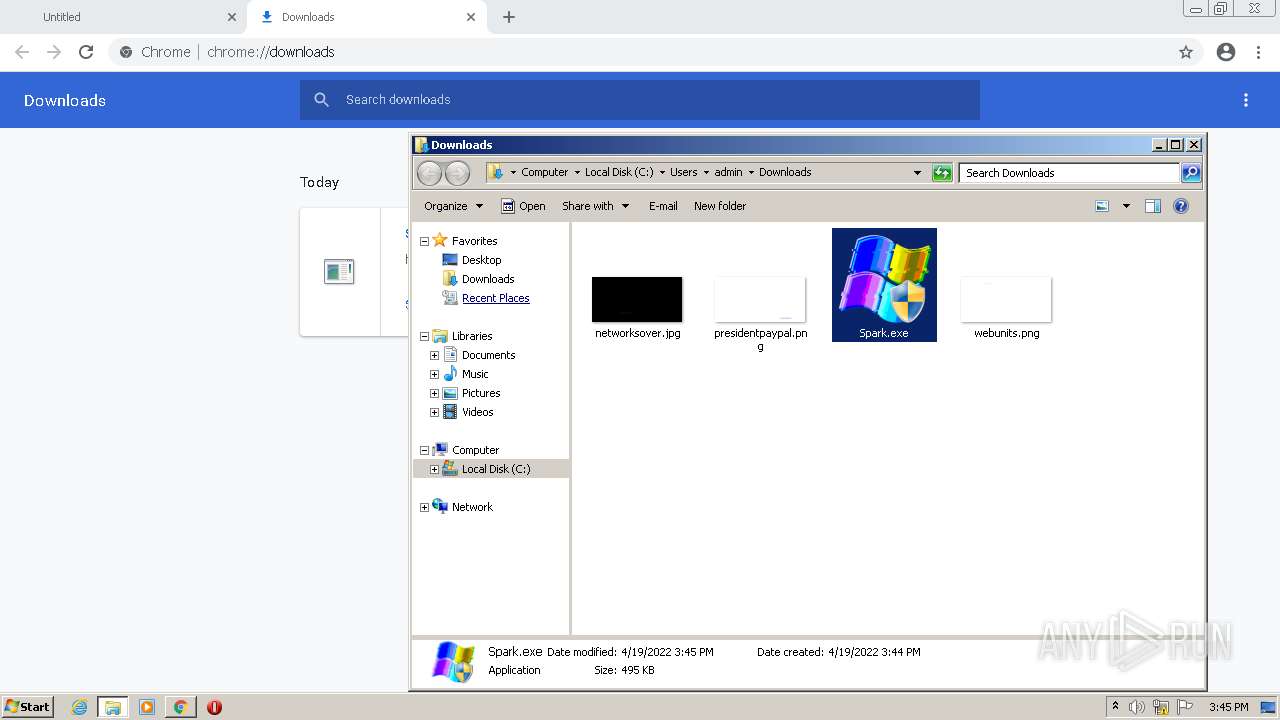Expand the Network tree node
1280x720 pixels.
pyautogui.click(x=424, y=507)
